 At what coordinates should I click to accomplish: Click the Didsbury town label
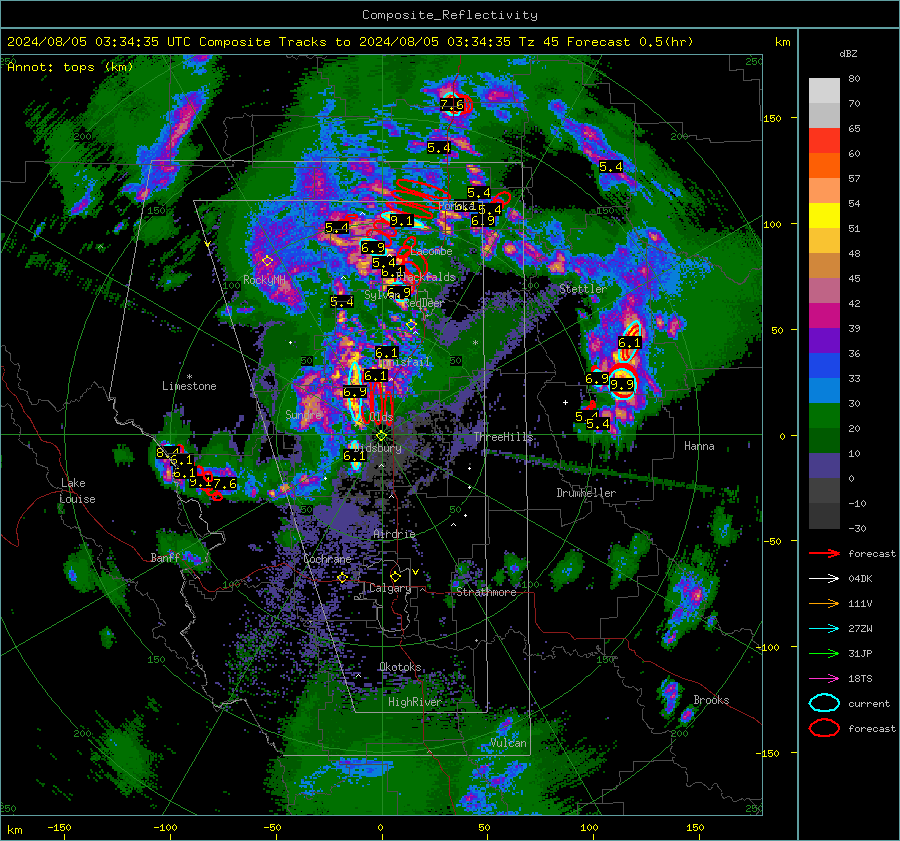377,448
